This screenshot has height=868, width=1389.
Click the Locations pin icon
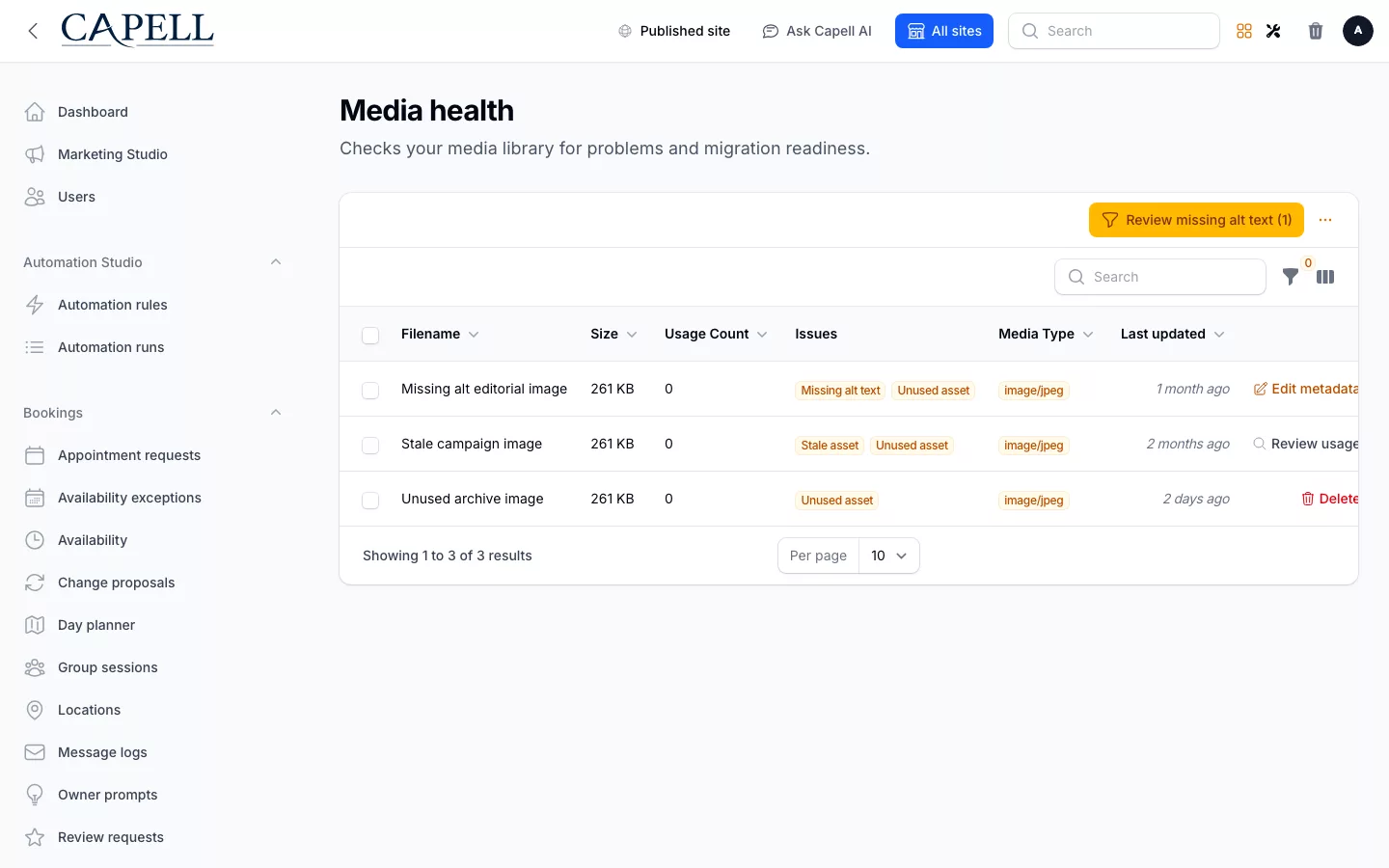coord(35,710)
